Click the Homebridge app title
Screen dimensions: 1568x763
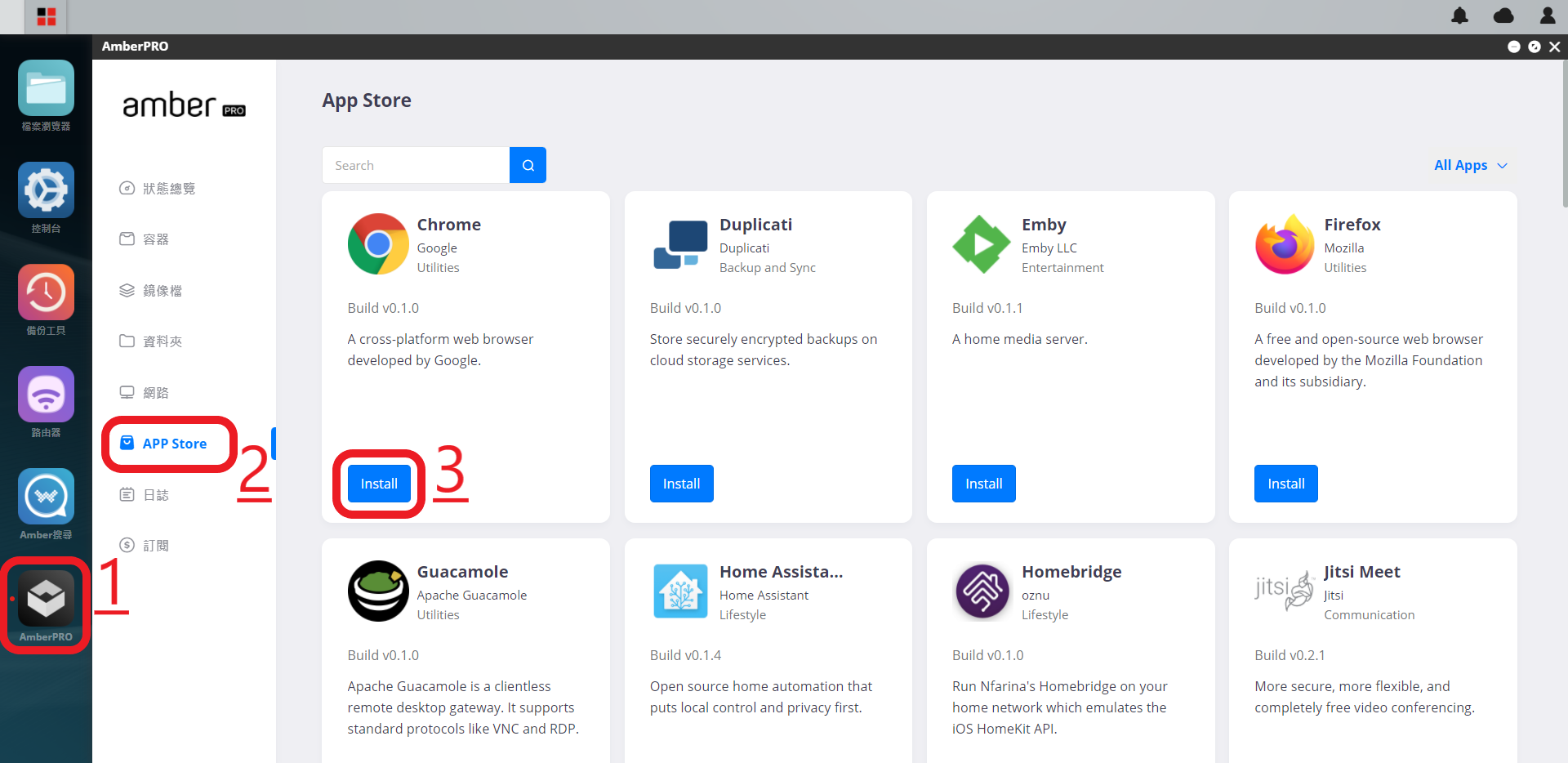coord(1071,572)
